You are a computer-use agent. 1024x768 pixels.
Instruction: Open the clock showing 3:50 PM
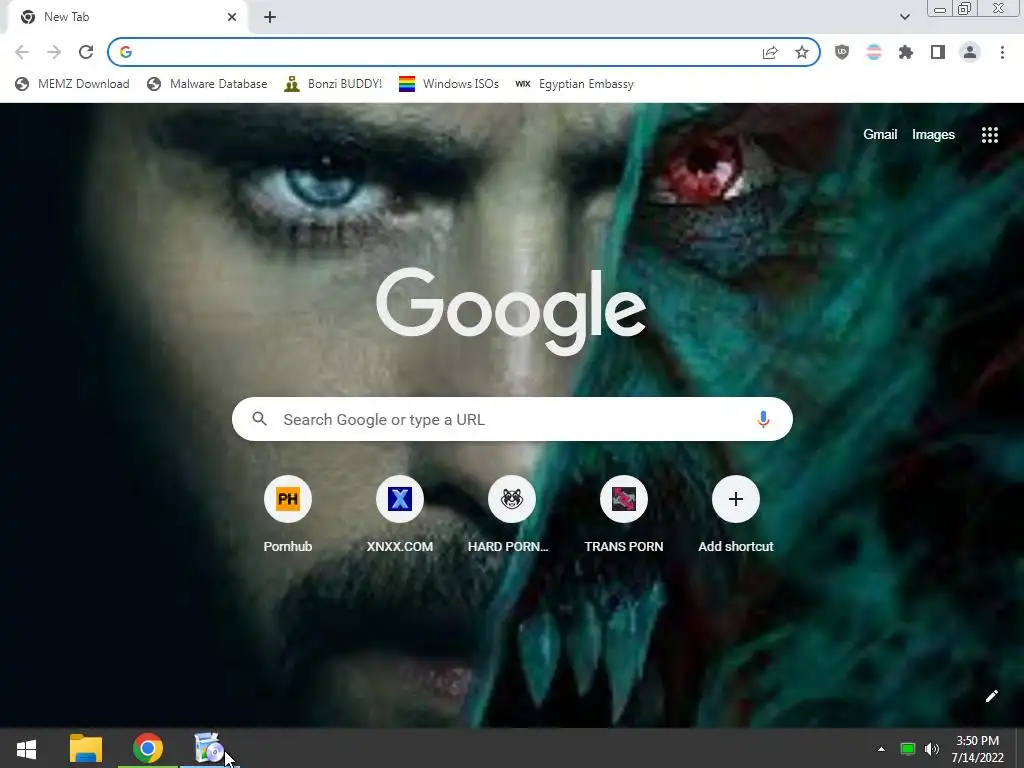[977, 749]
